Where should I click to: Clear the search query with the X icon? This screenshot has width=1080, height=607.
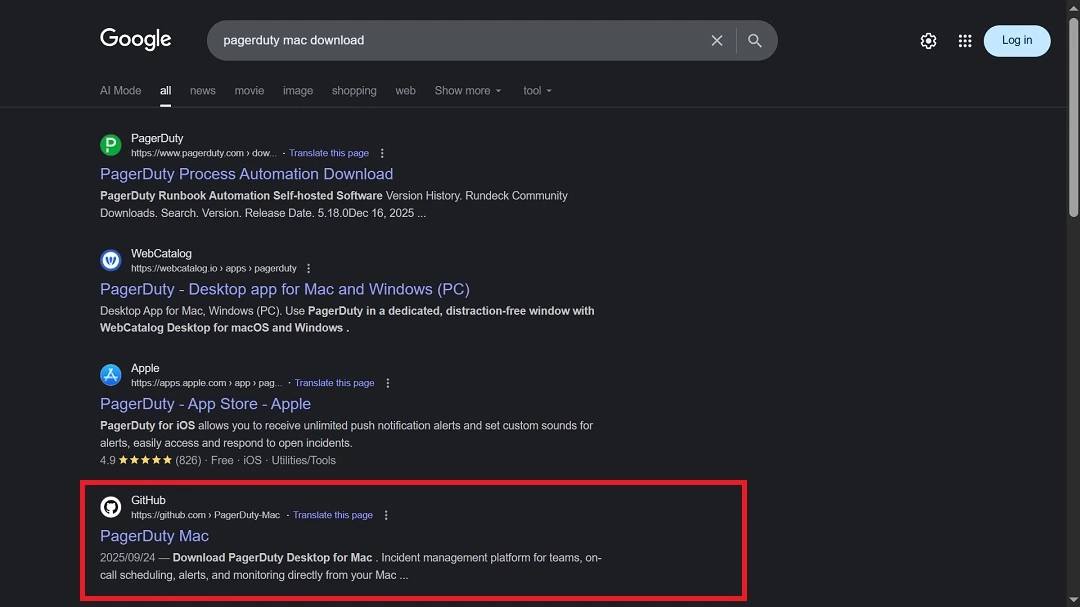point(717,40)
